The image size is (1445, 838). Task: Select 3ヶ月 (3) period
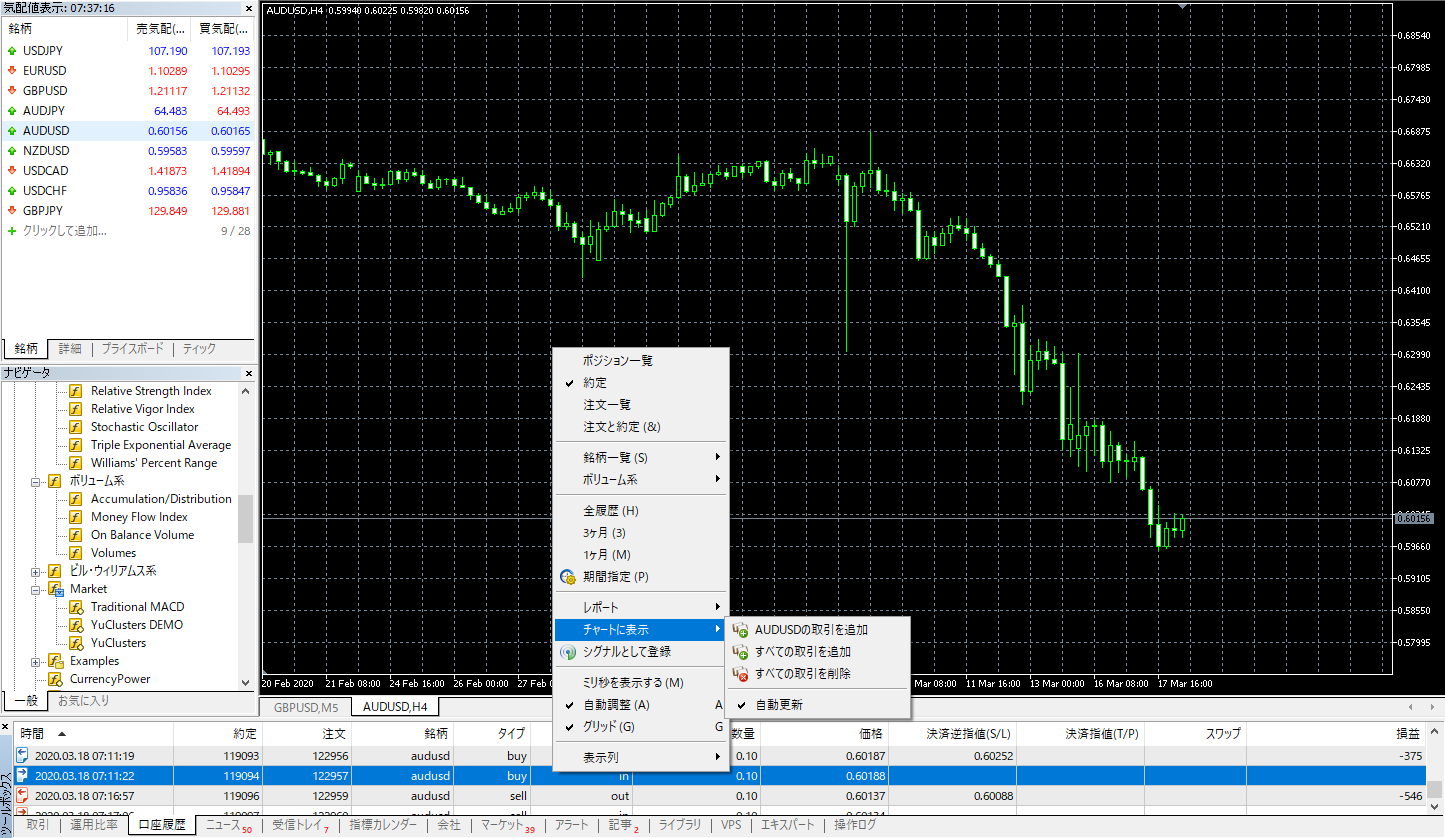click(x=642, y=533)
